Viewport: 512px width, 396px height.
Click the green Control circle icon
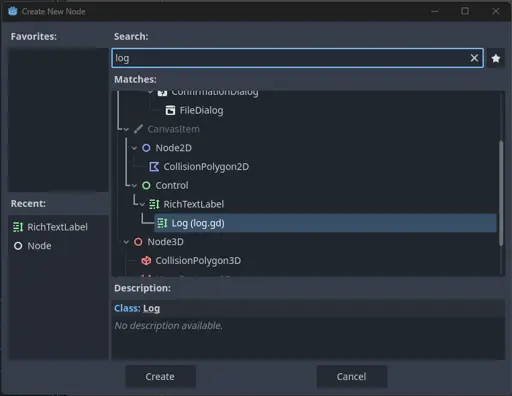point(146,185)
